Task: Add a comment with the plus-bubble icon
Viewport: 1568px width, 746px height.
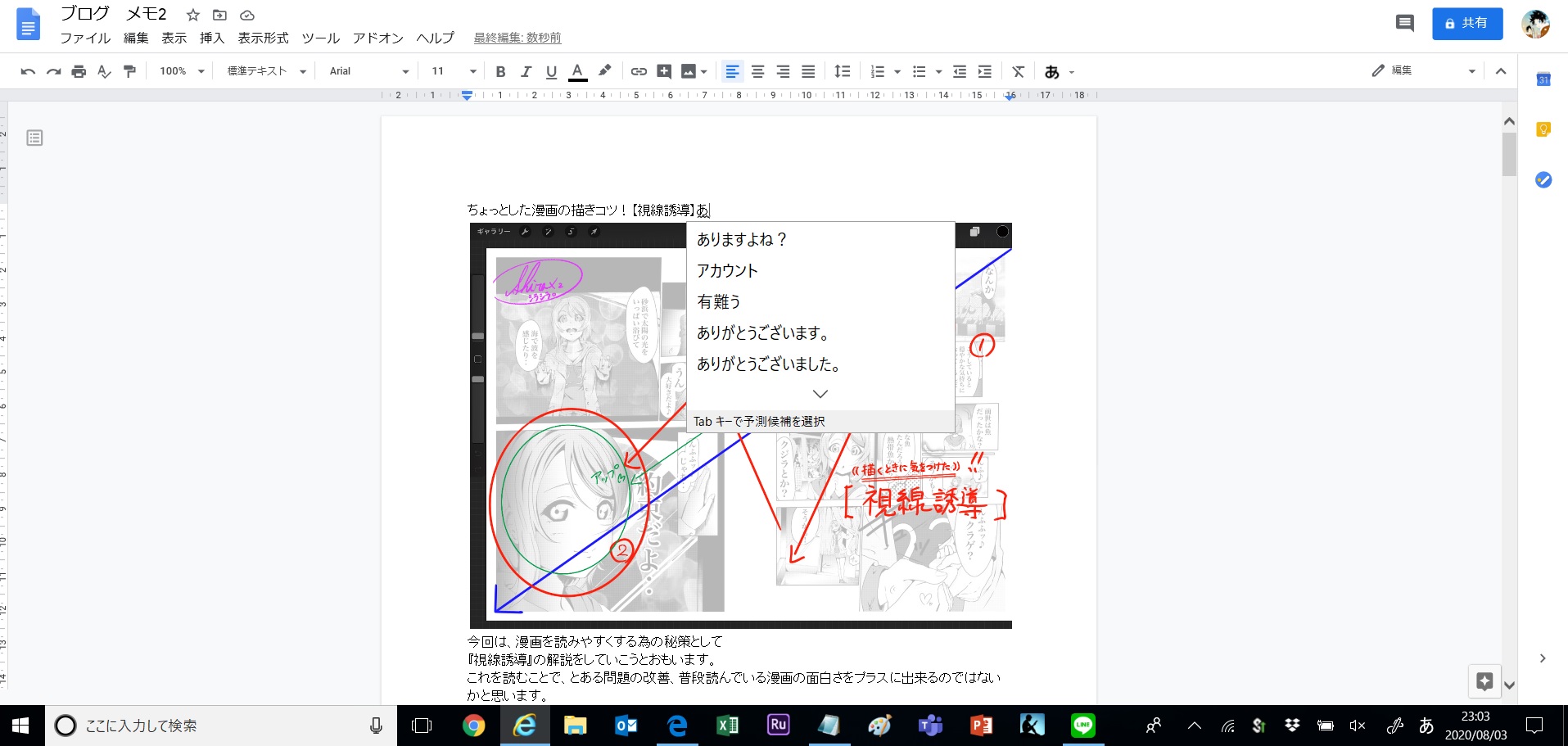Action: click(x=664, y=71)
